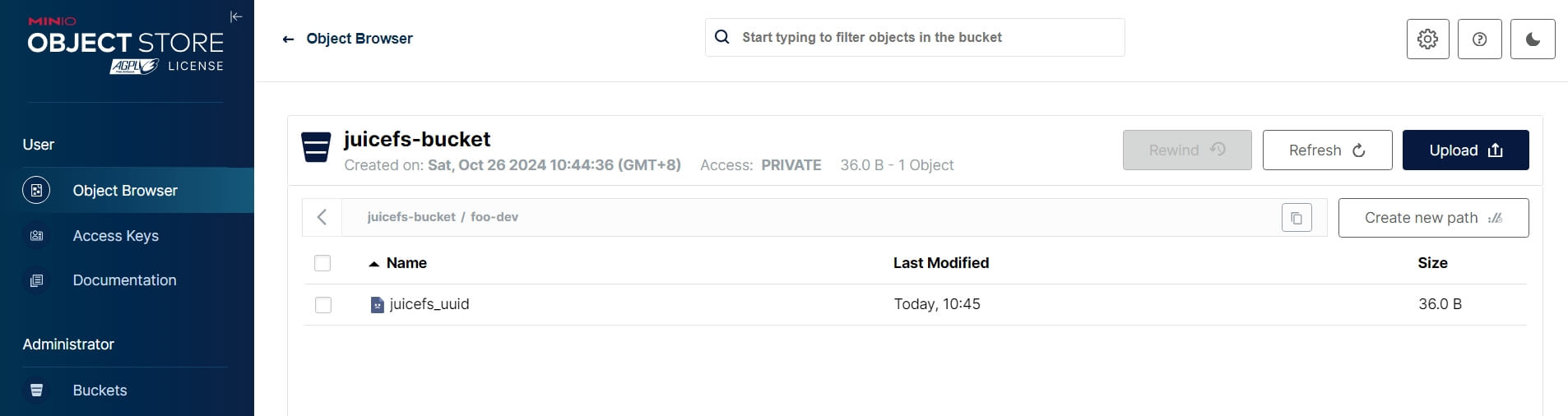Click the search magnifier icon
The width and height of the screenshot is (1568, 416).
[x=722, y=37]
